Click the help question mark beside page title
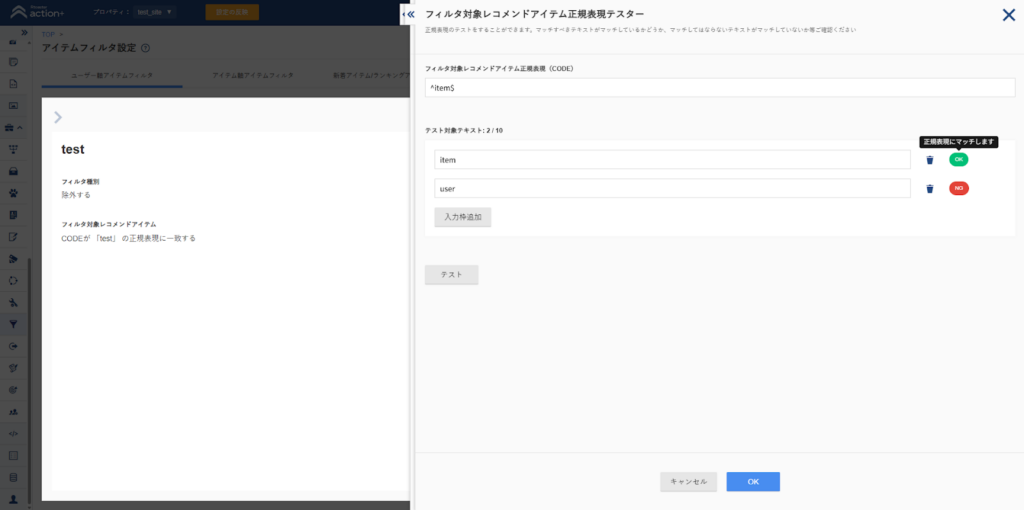The width and height of the screenshot is (1024, 510). [x=146, y=48]
